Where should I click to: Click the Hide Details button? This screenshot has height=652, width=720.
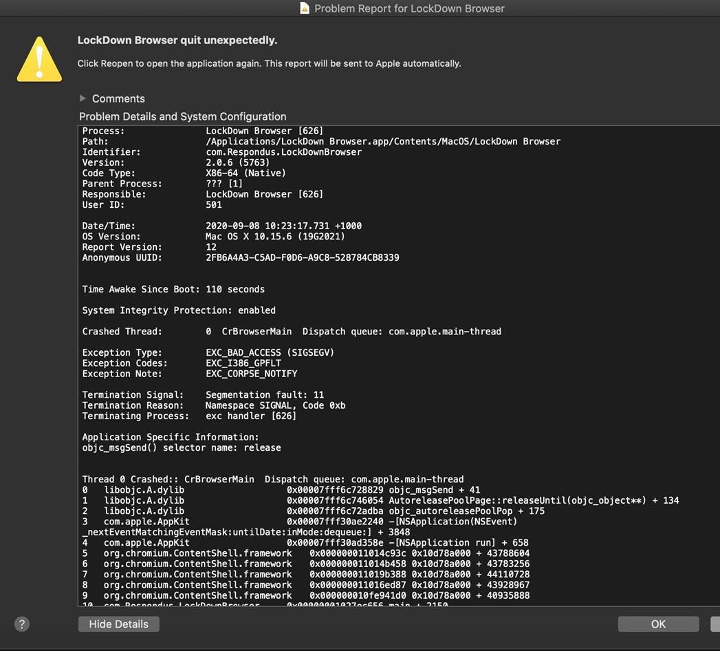pos(118,624)
